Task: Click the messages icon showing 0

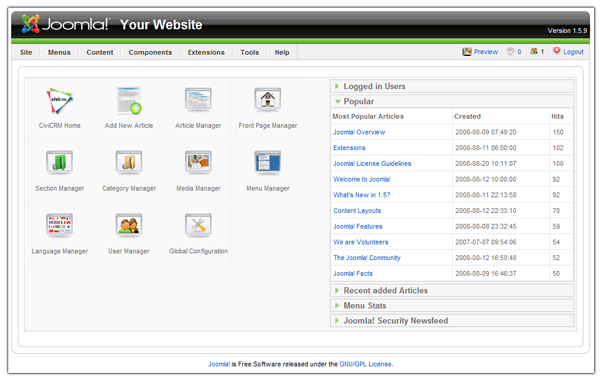Action: point(511,51)
